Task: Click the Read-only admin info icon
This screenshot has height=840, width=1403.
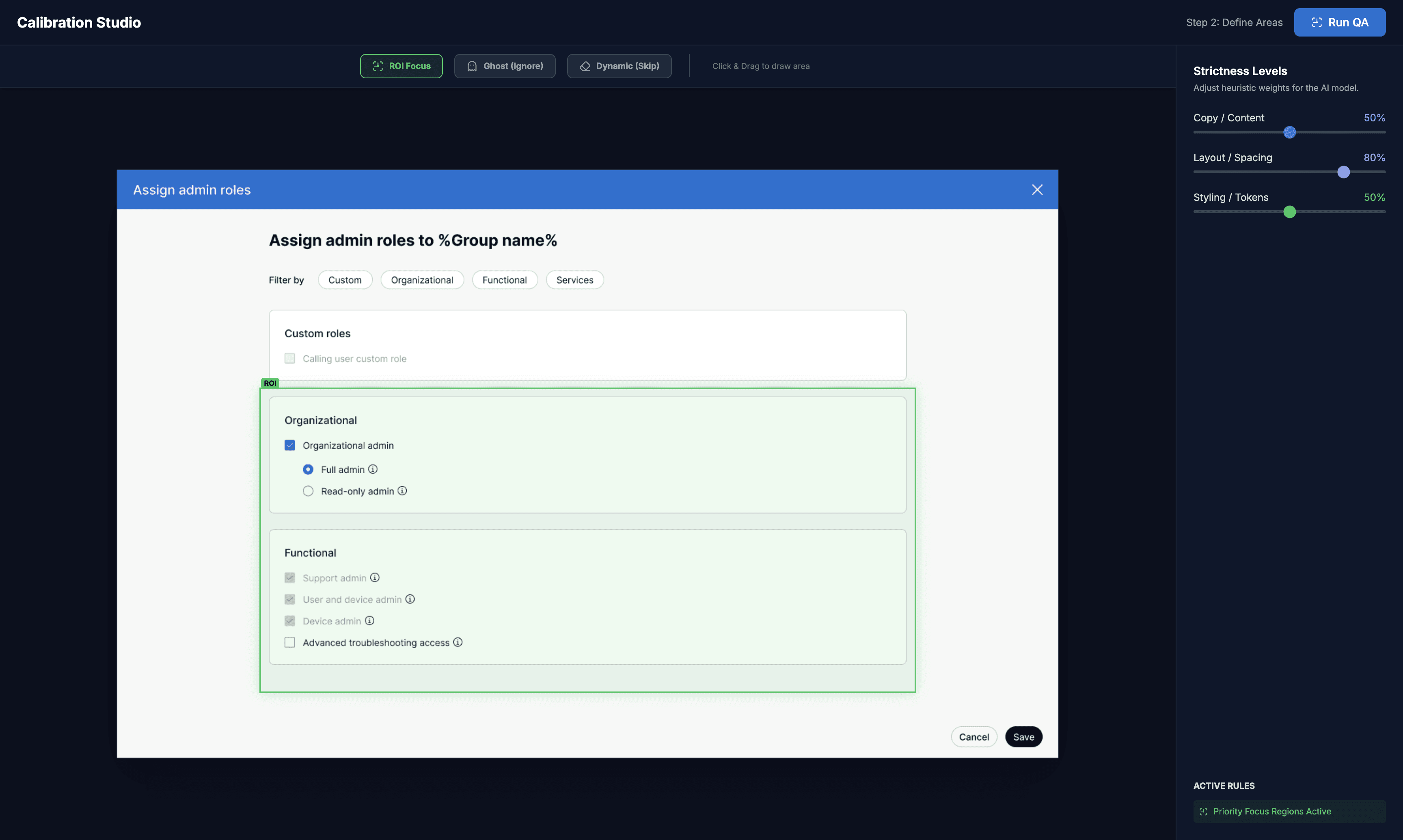Action: click(x=402, y=491)
